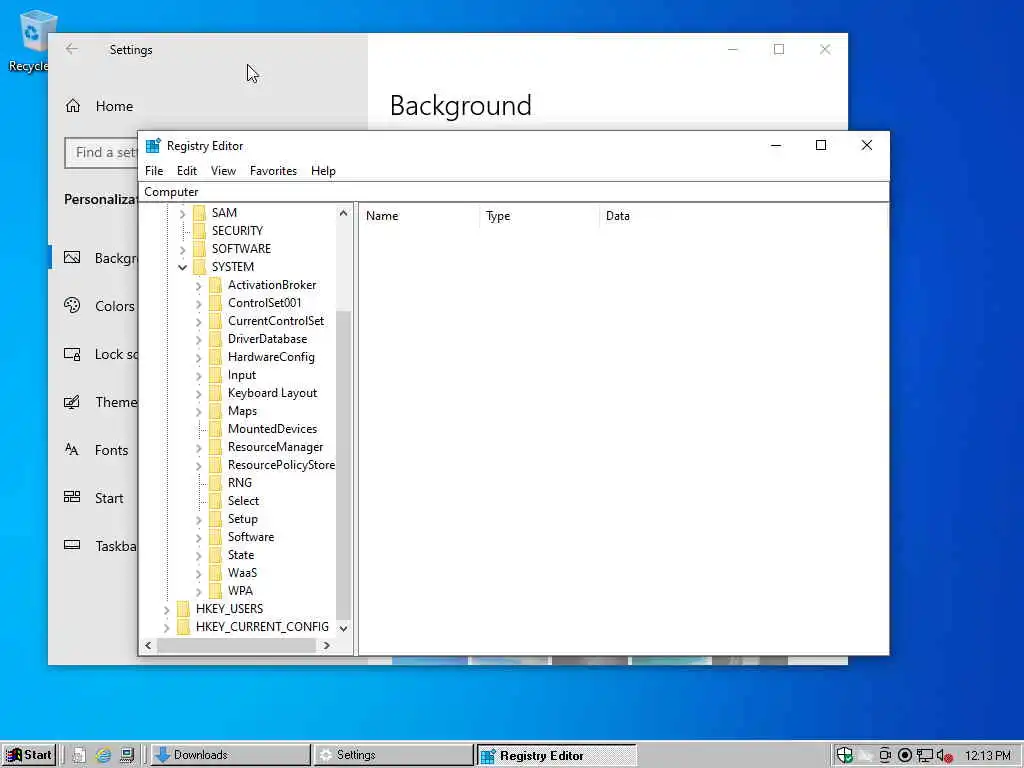Image resolution: width=1024 pixels, height=768 pixels.
Task: Click the tree horizontal scroll-left arrow
Action: [x=148, y=645]
